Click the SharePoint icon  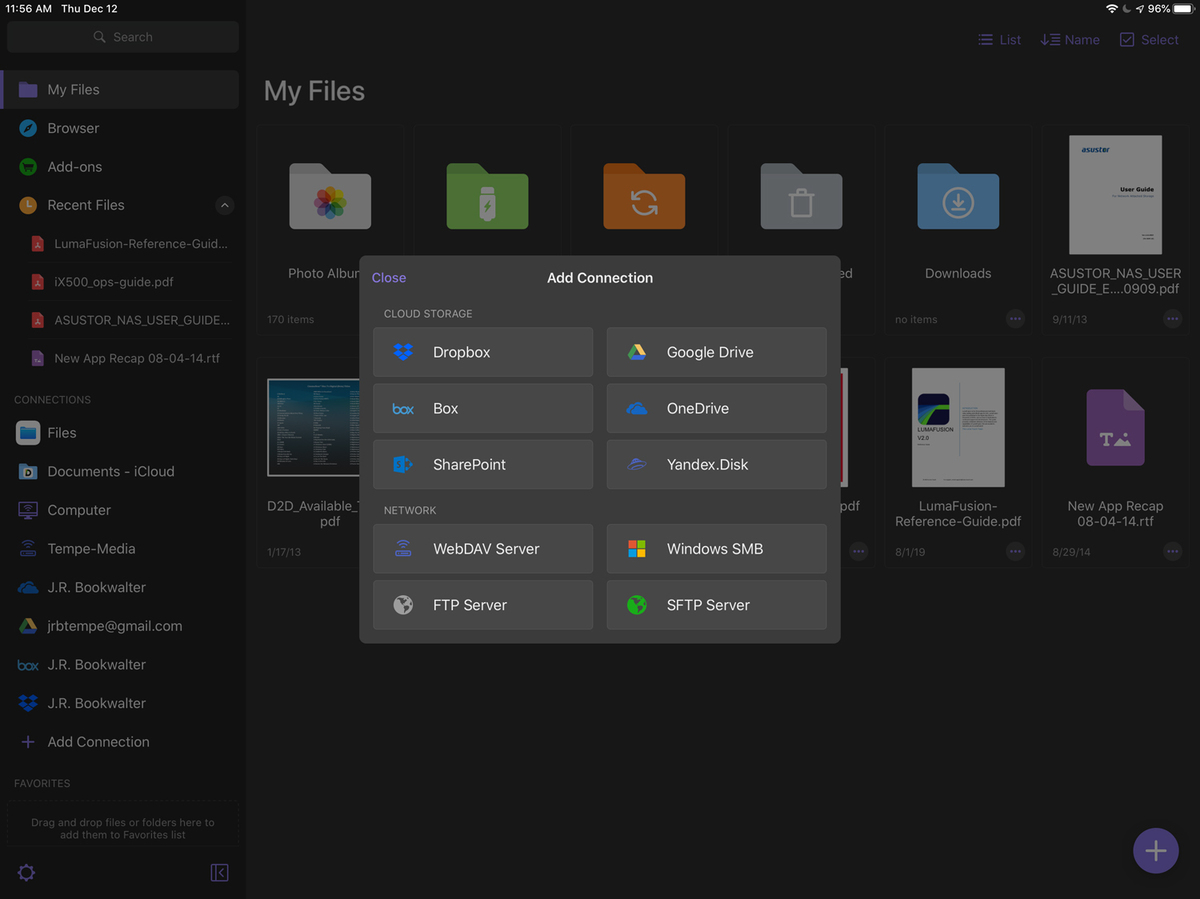click(x=403, y=465)
